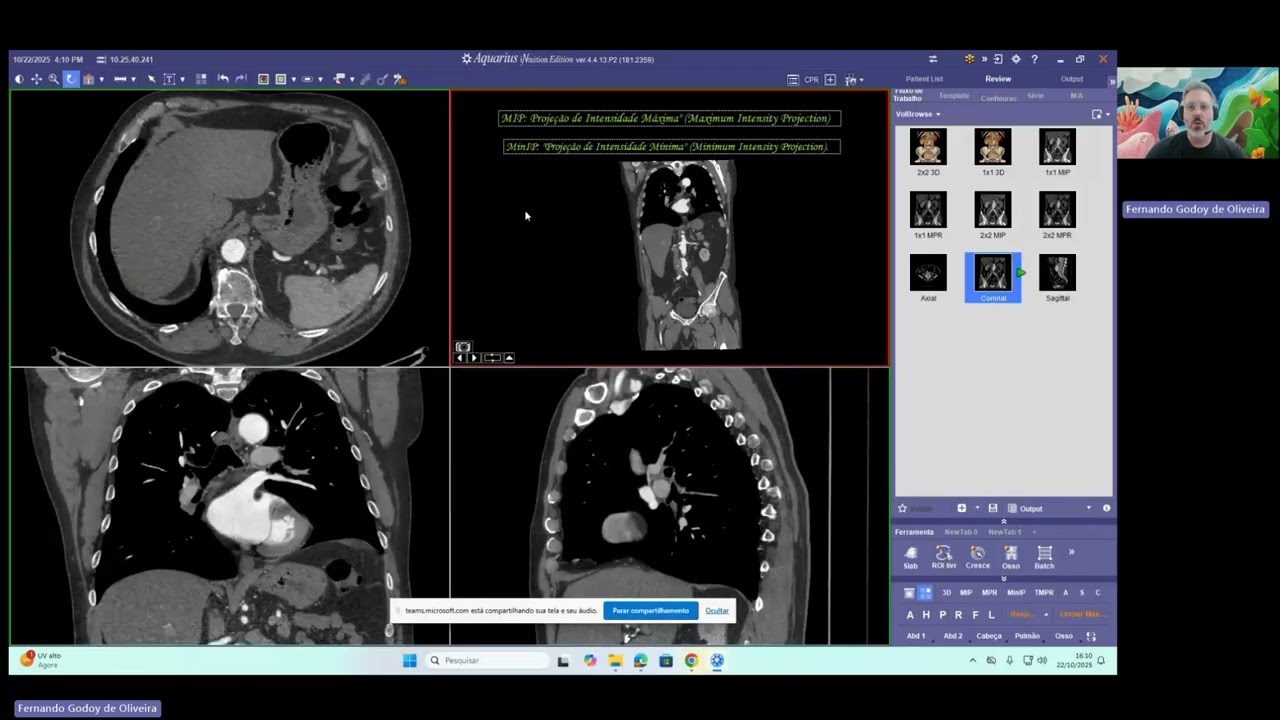Switch to the Patient List tab
The image size is (1280, 720).
click(924, 79)
